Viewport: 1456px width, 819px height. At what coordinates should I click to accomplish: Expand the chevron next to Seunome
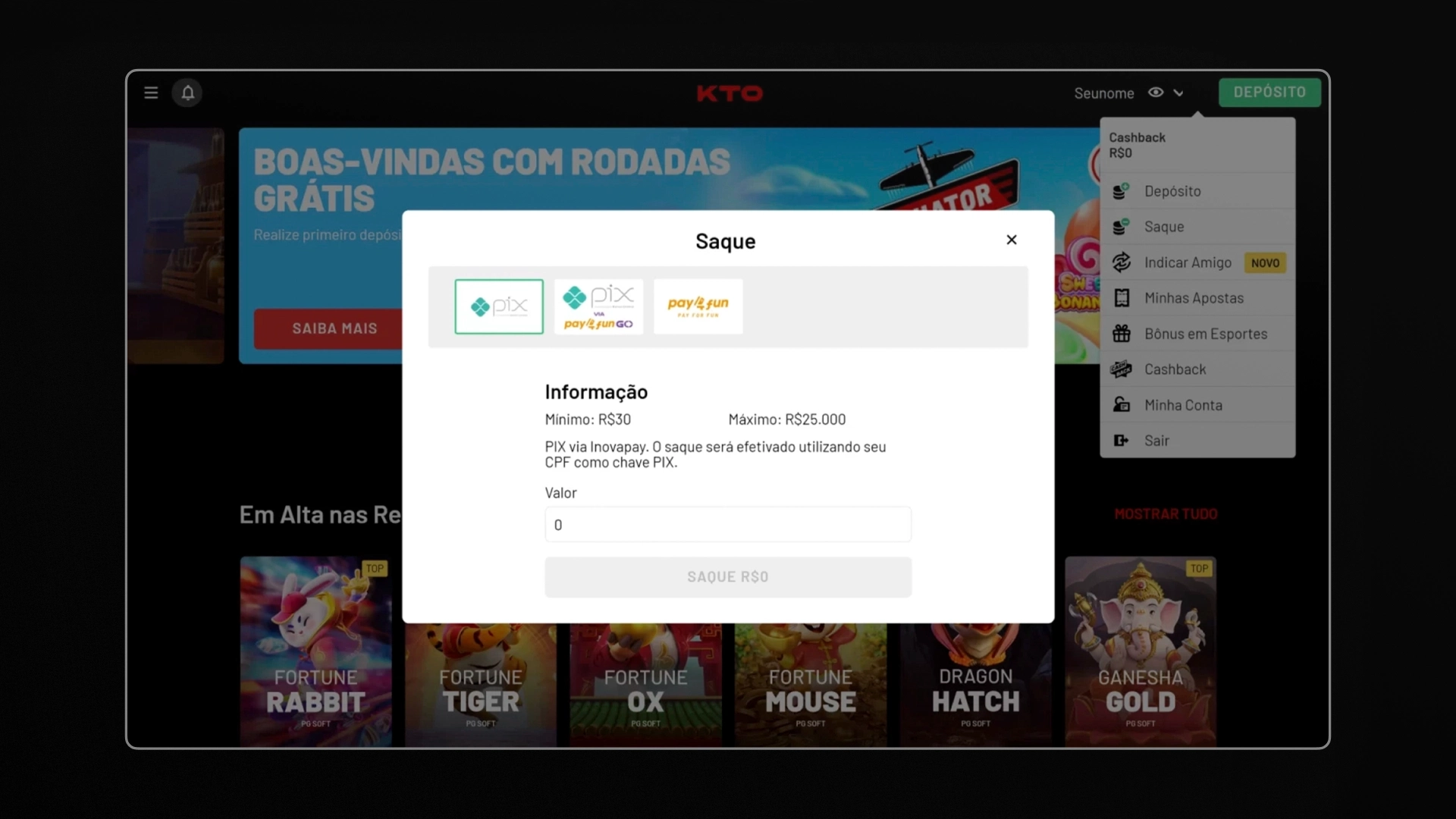1176,92
